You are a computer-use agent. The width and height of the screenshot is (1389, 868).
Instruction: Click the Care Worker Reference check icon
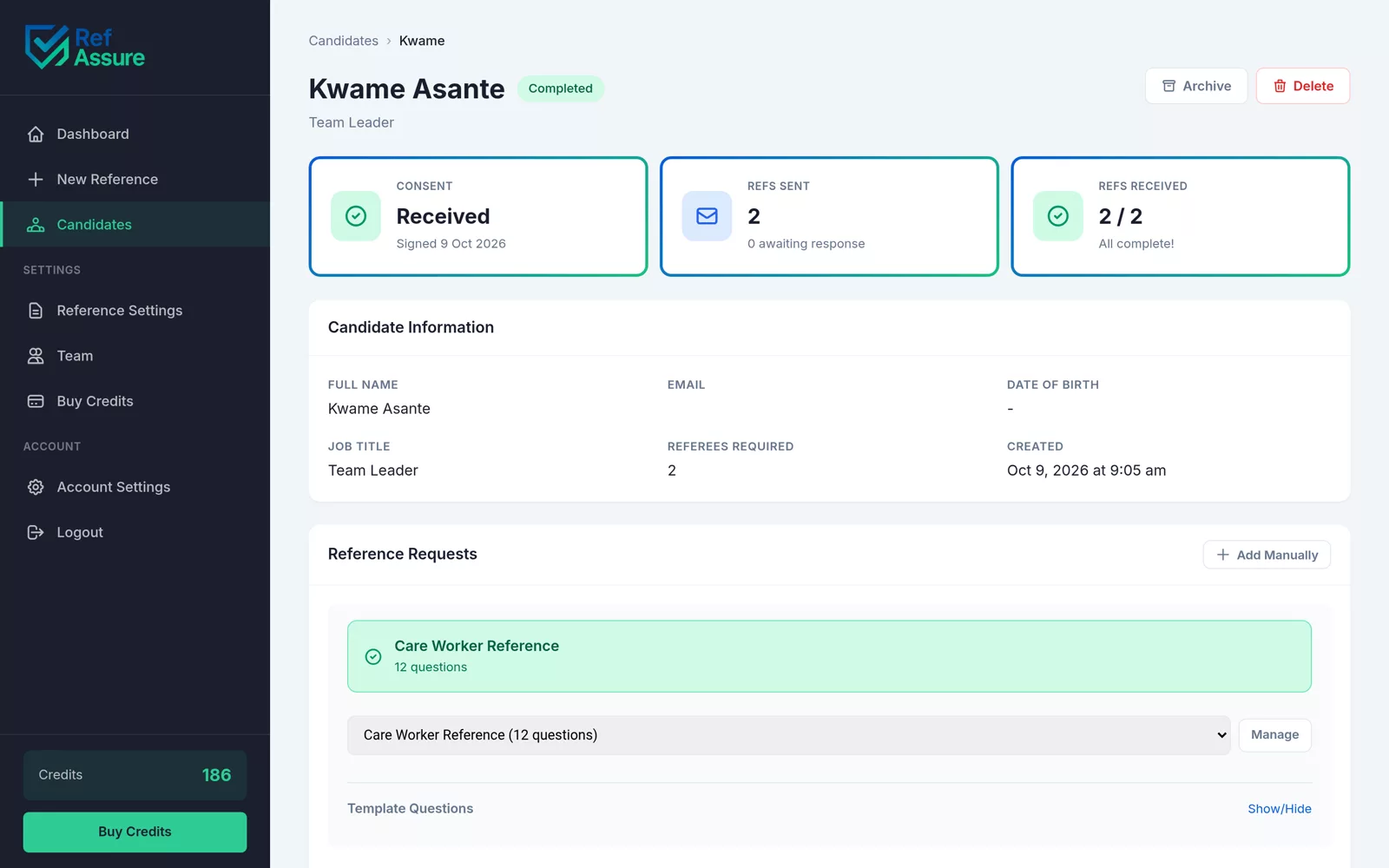click(373, 656)
